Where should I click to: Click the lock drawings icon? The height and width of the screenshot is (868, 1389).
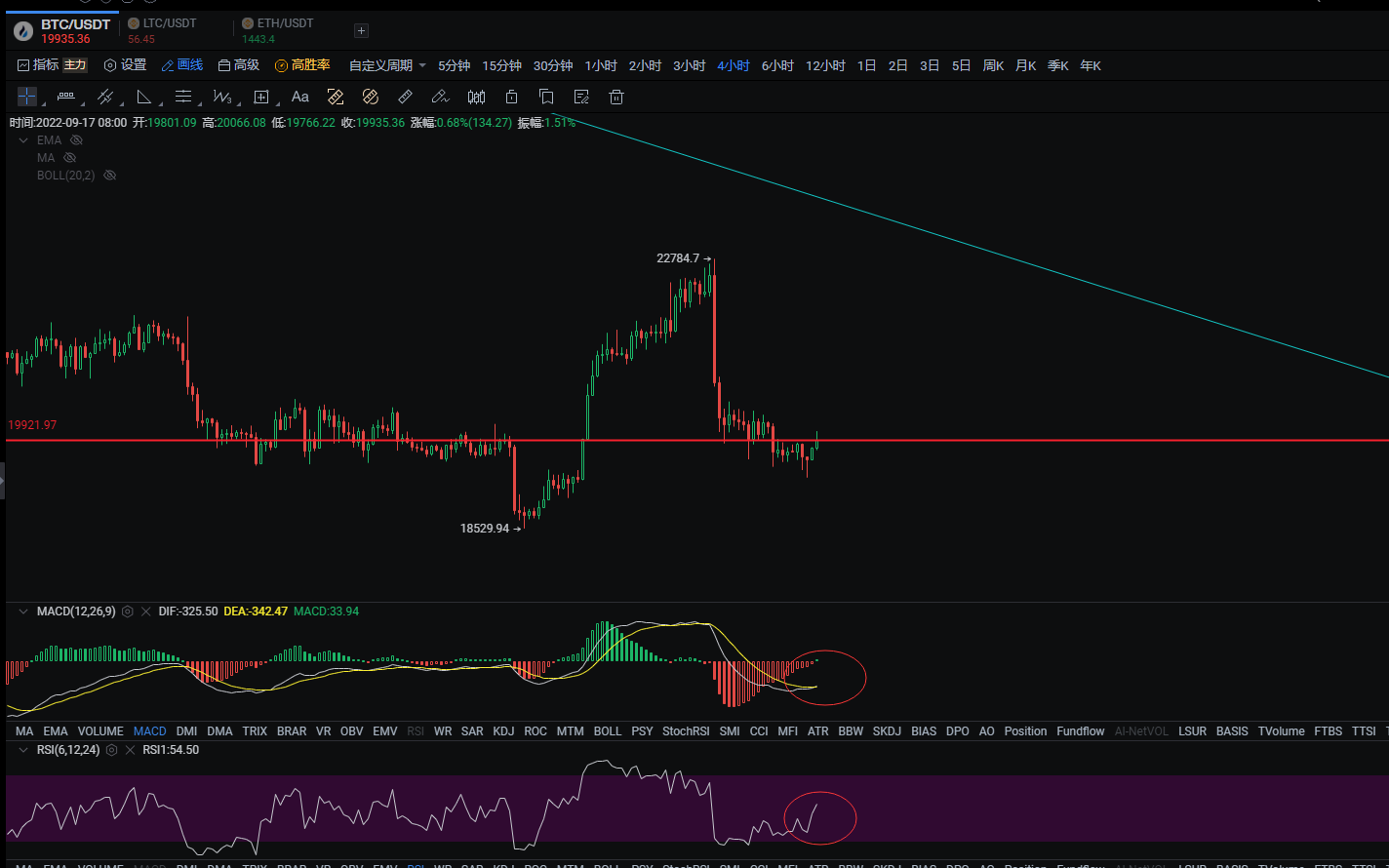tap(511, 97)
